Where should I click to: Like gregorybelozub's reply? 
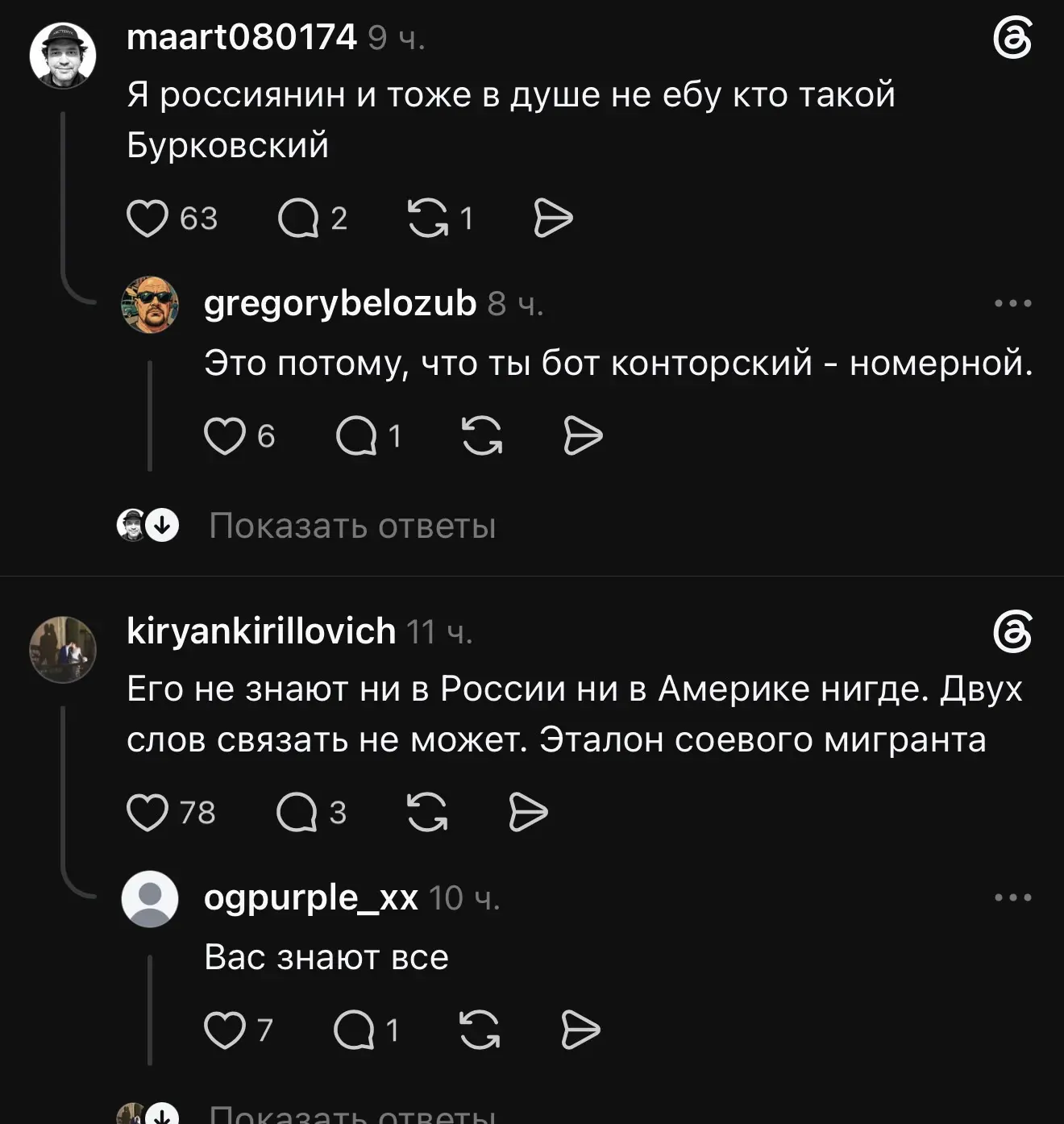[x=224, y=436]
